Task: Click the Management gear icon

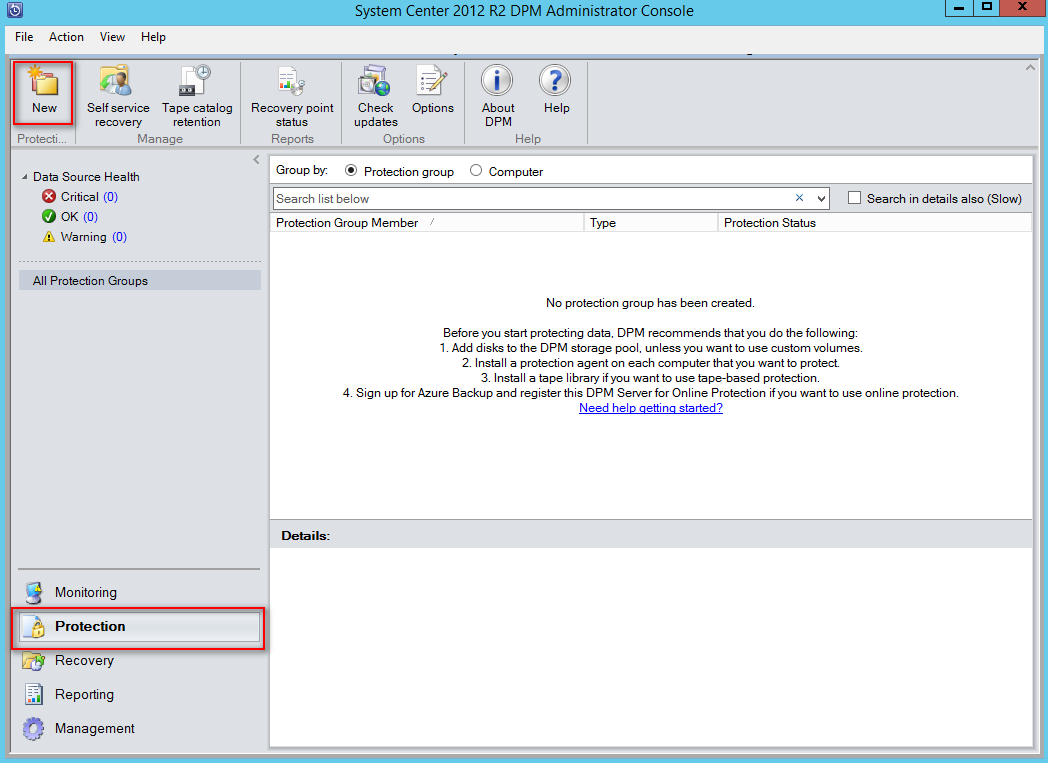Action: [33, 729]
